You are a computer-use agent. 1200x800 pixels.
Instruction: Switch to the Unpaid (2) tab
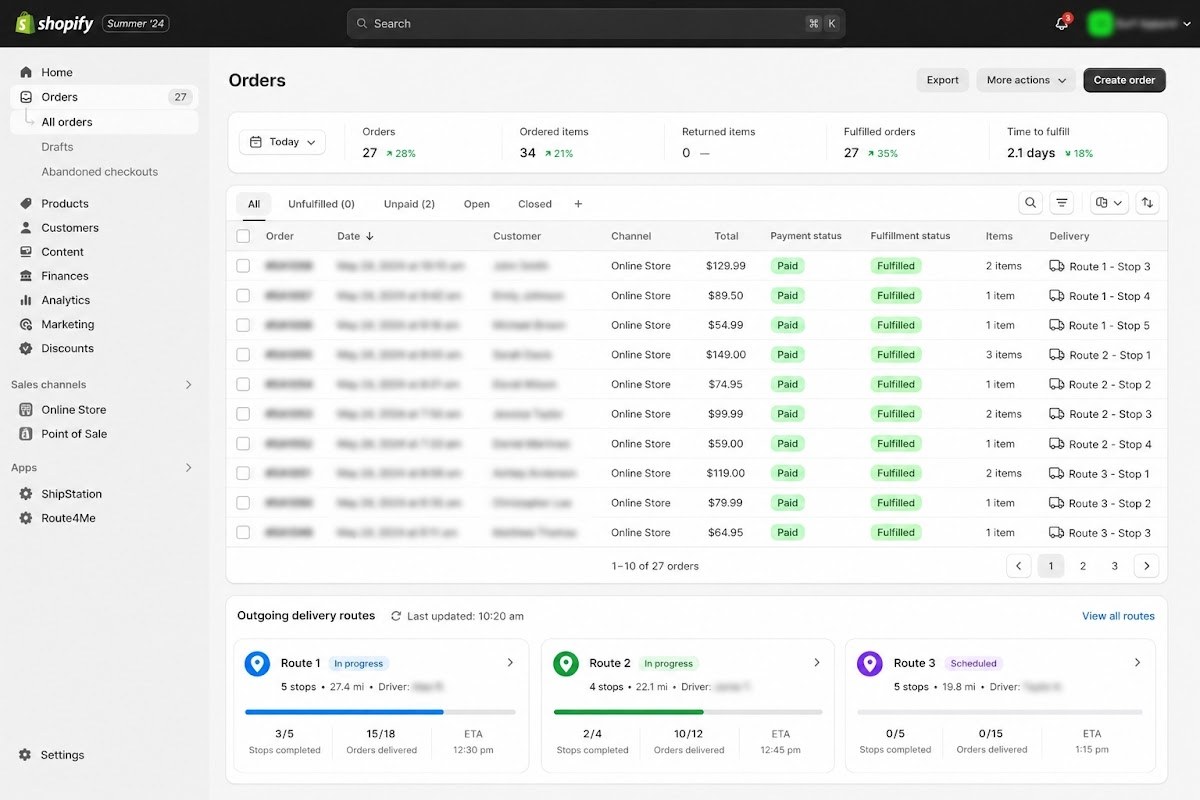pyautogui.click(x=409, y=204)
